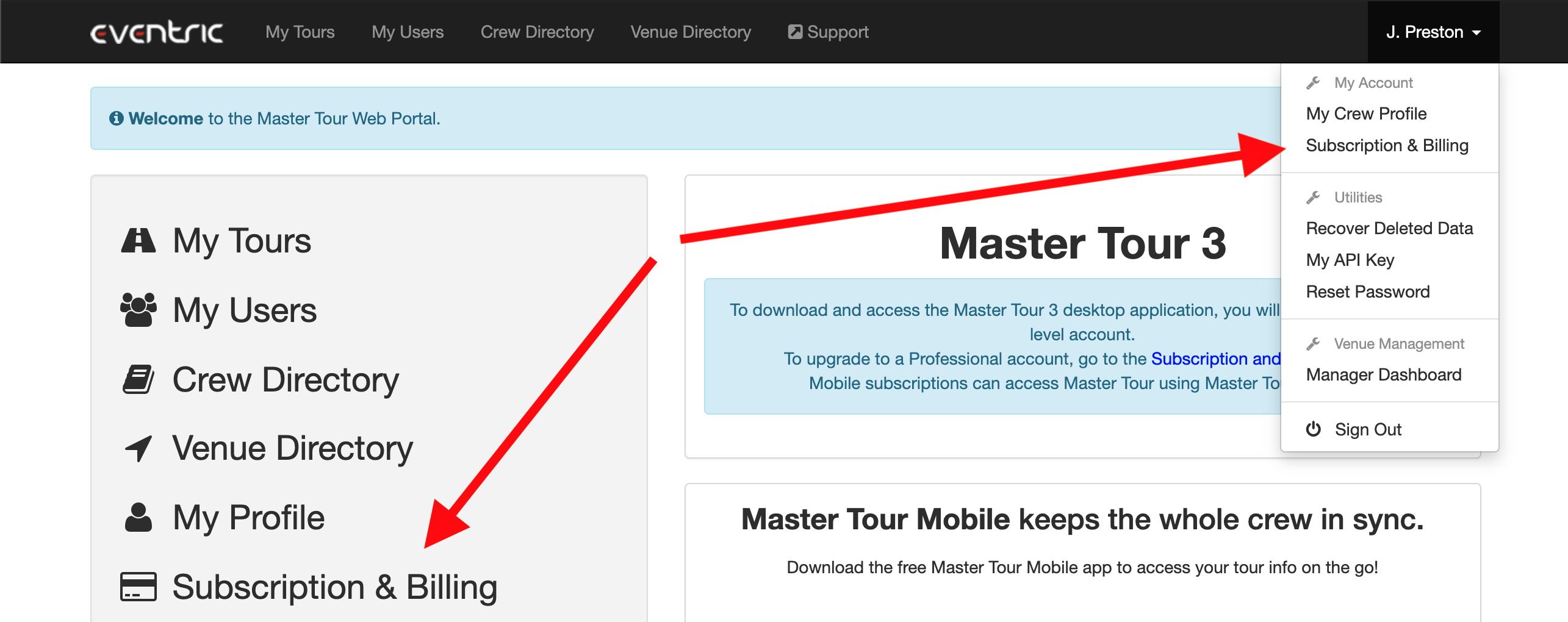This screenshot has height=622, width=1568.
Task: Click the Master Tour 3 heading
Action: (x=1083, y=243)
